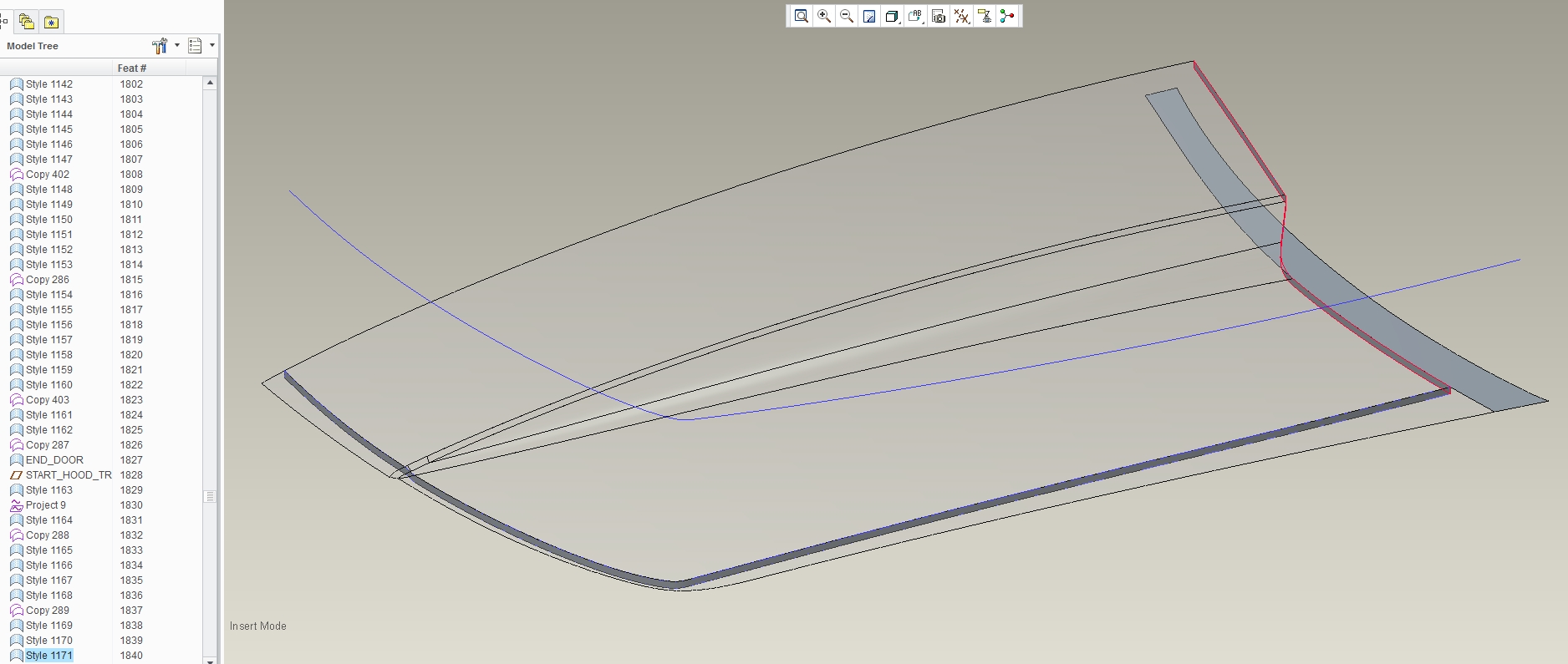The width and height of the screenshot is (1568, 664).
Task: Open Model Tree Settings hammer icon
Action: 160,46
